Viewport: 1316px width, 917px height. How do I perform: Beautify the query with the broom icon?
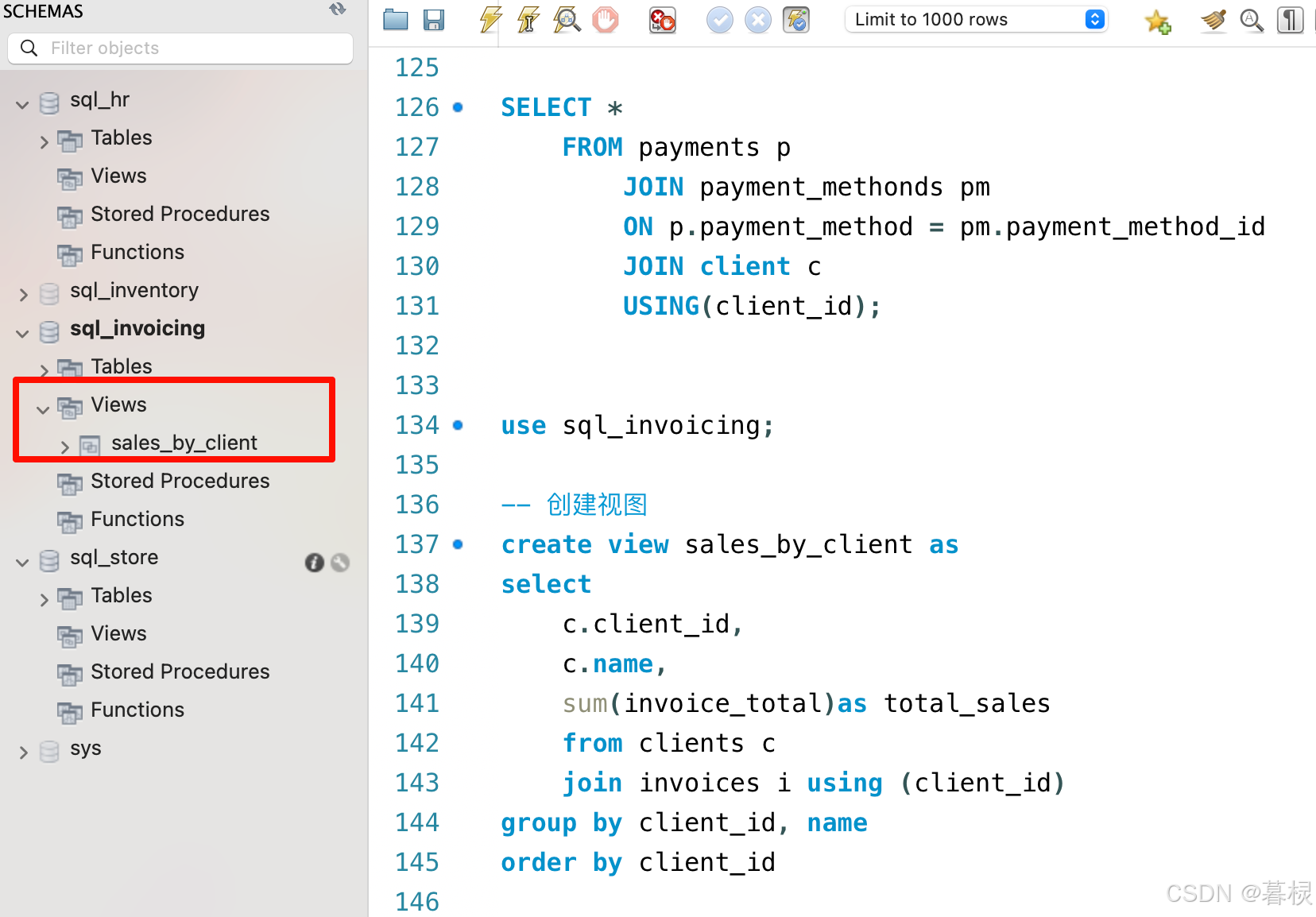[1213, 20]
